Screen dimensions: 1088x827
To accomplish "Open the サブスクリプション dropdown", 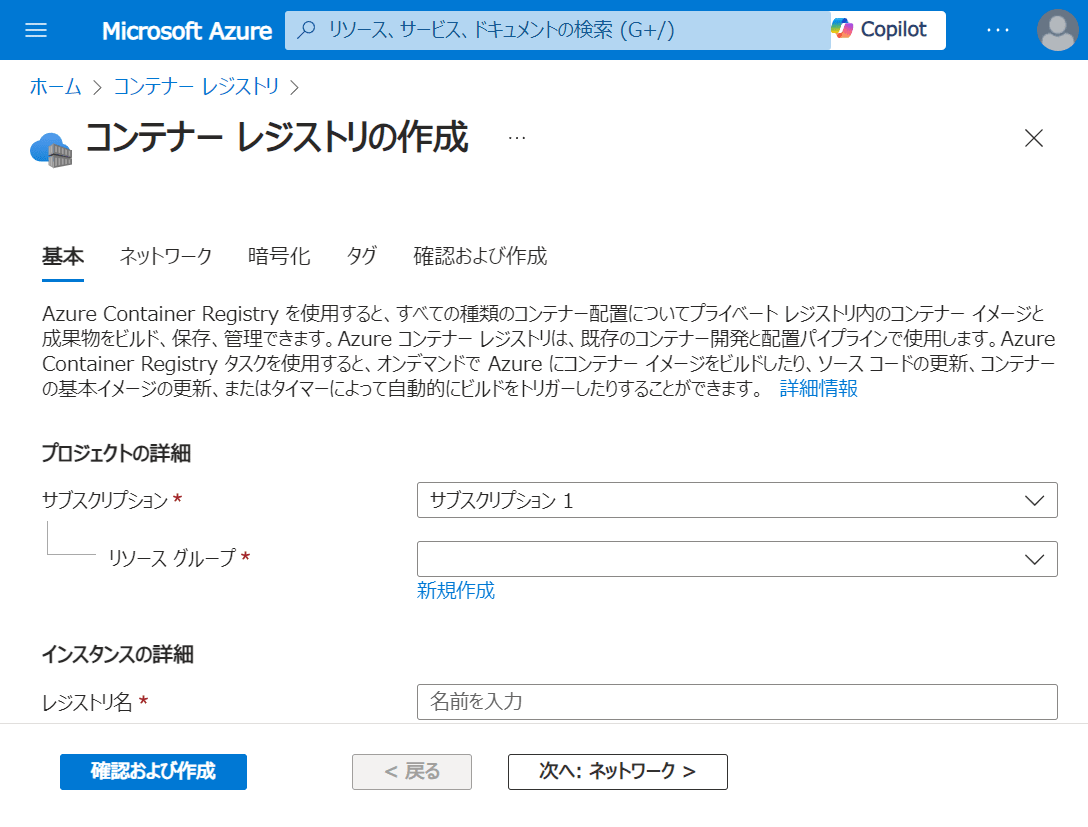I will (x=737, y=500).
